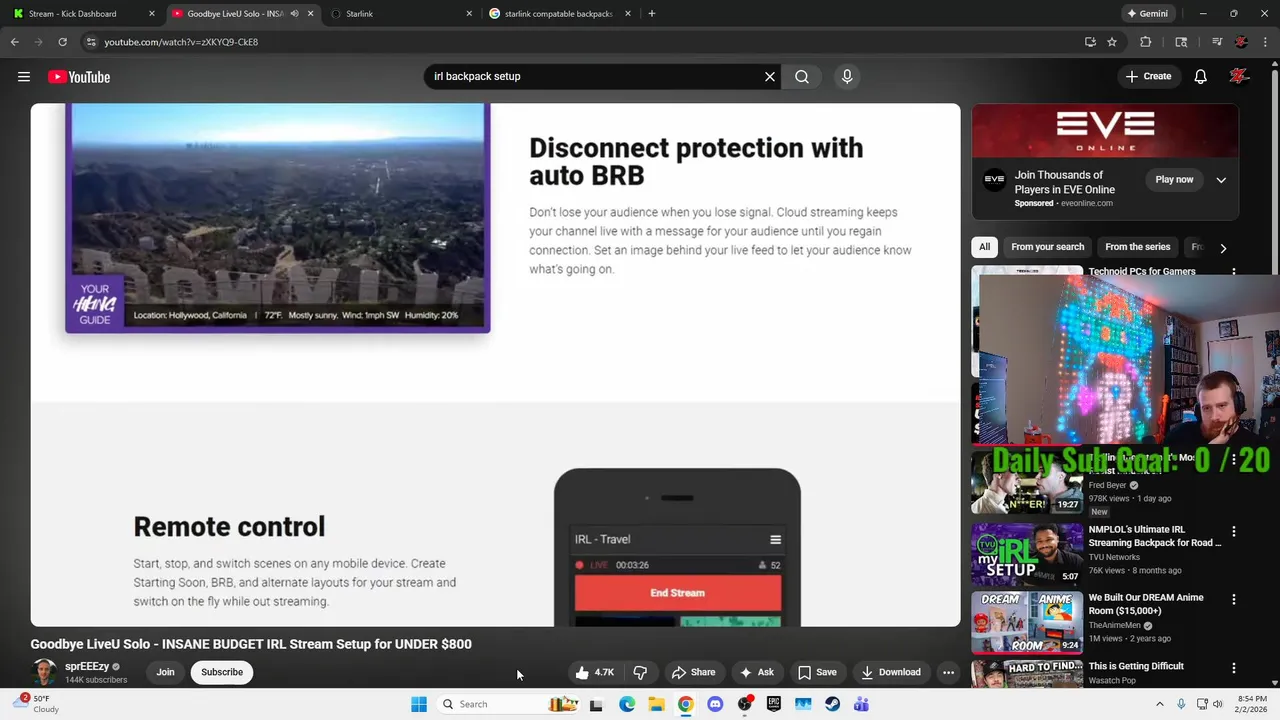
Task: Open the sprEEEzy channel avatar
Action: 44,672
